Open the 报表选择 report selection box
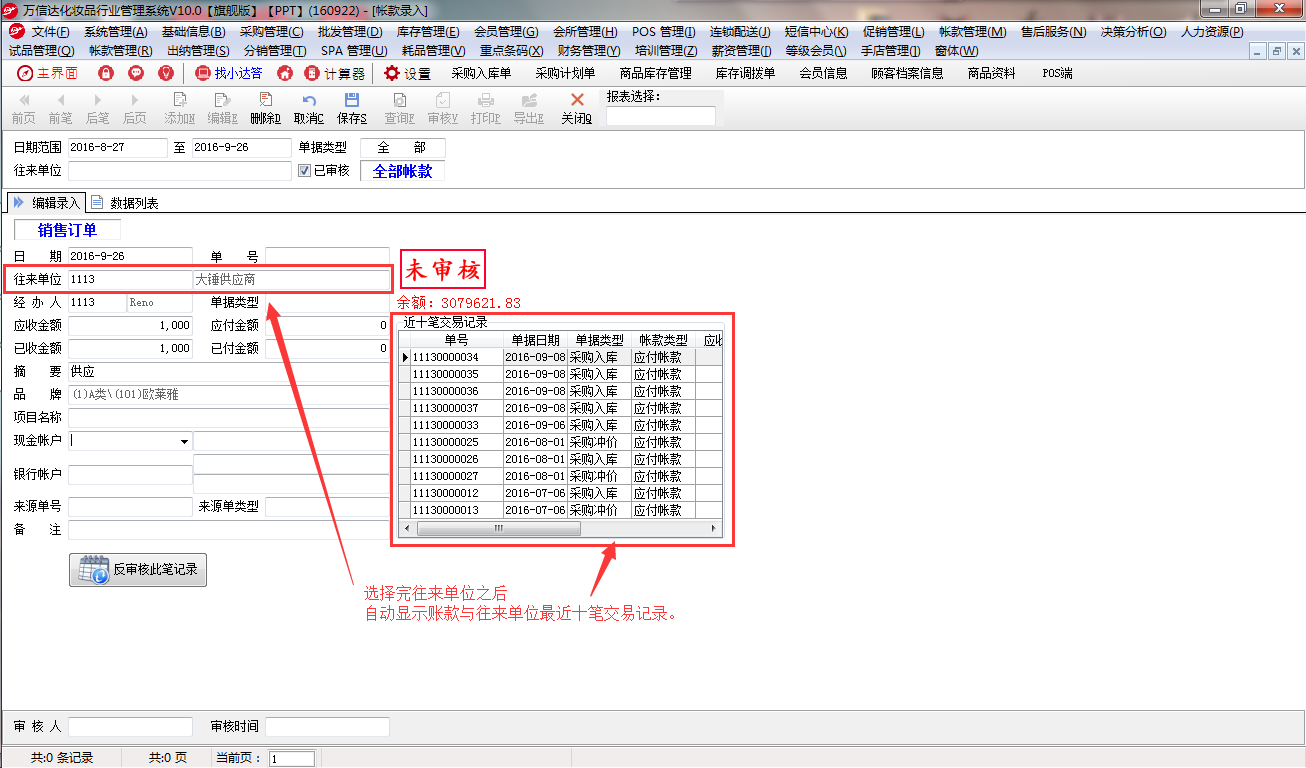The image size is (1306, 768). point(661,116)
